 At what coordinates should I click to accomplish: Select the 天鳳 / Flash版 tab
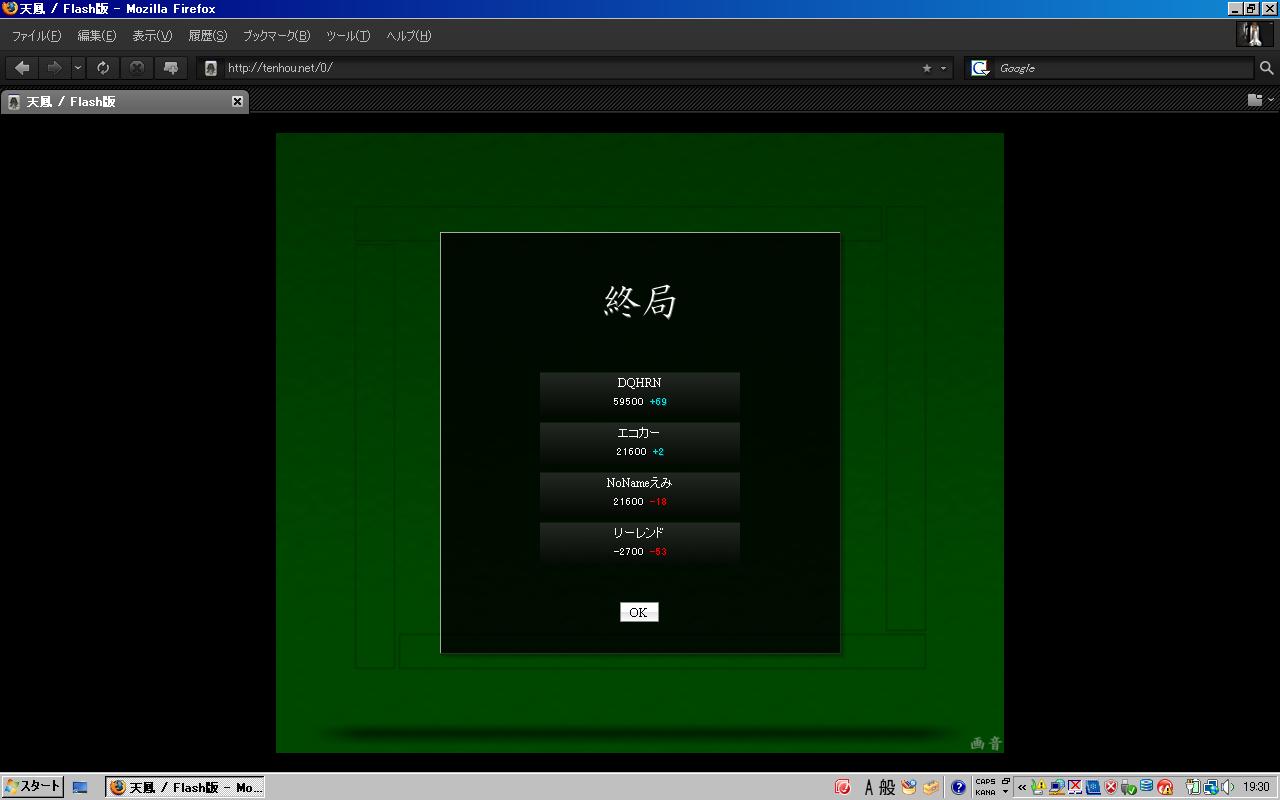[x=125, y=101]
